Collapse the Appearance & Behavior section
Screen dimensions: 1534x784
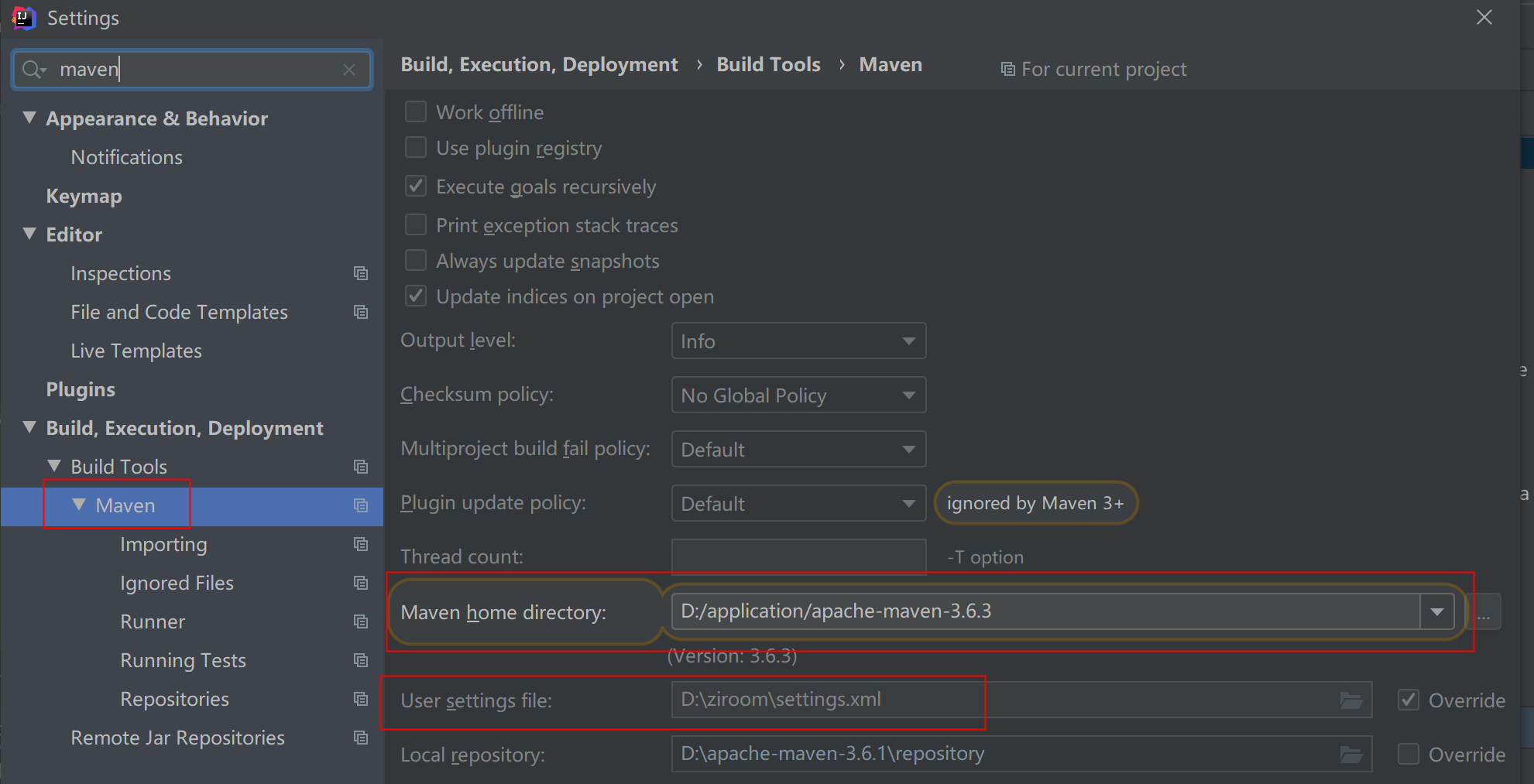coord(29,118)
